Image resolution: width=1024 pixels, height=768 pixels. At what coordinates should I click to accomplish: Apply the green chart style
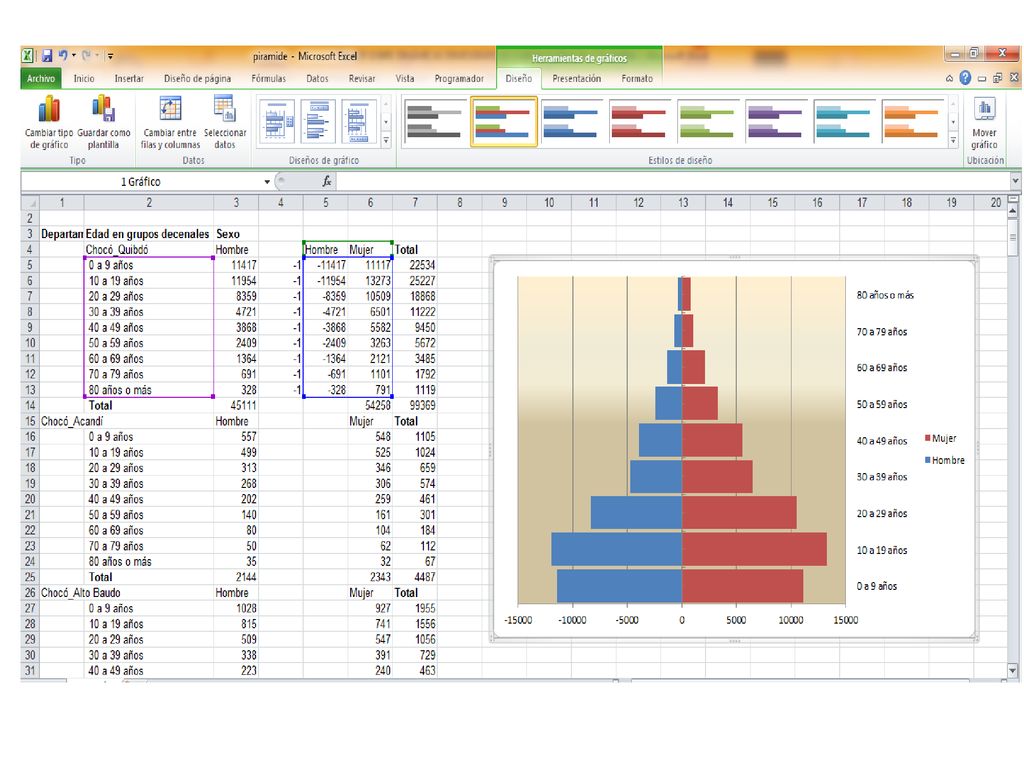pos(707,121)
